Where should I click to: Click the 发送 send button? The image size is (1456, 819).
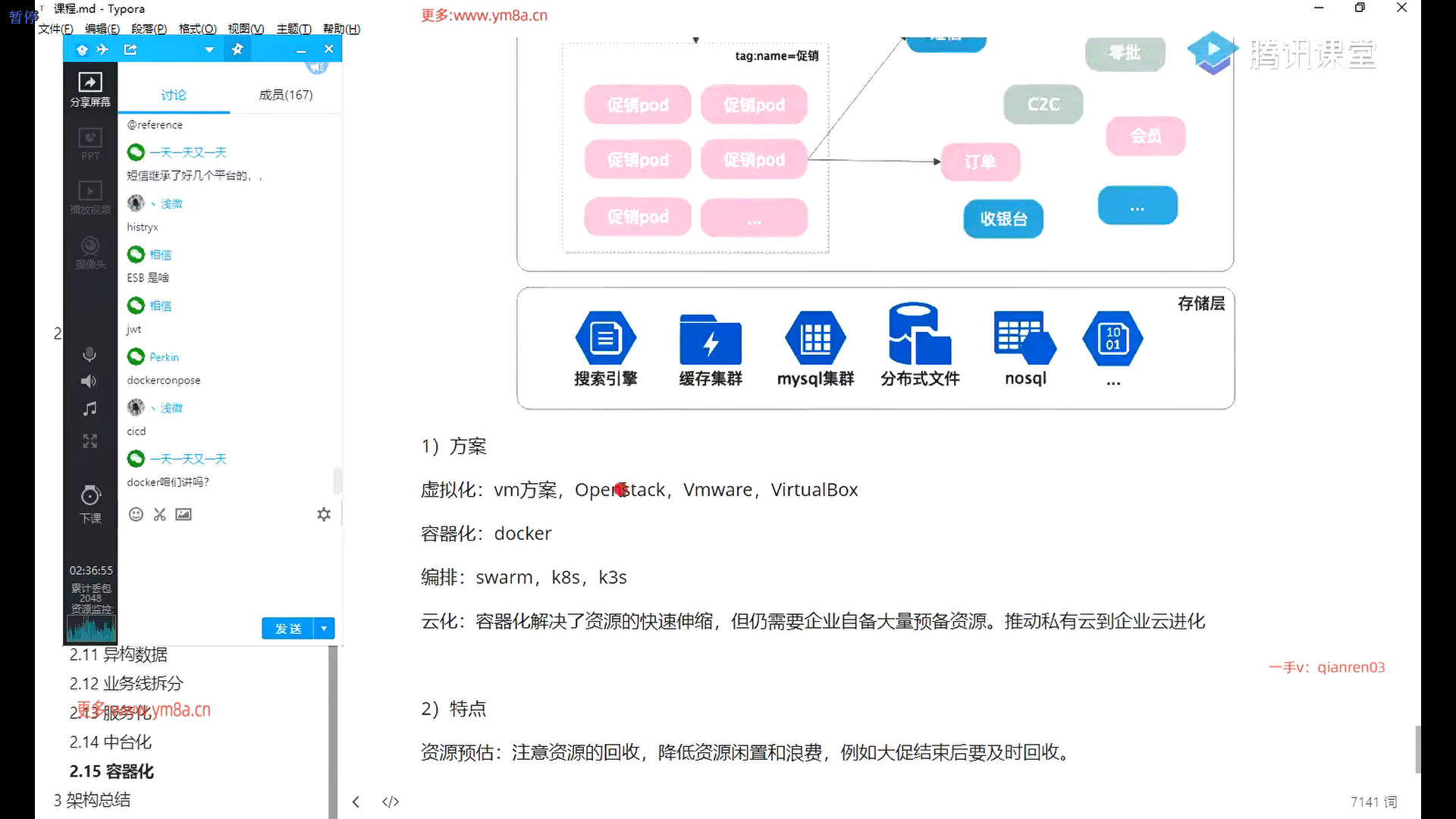coord(288,628)
